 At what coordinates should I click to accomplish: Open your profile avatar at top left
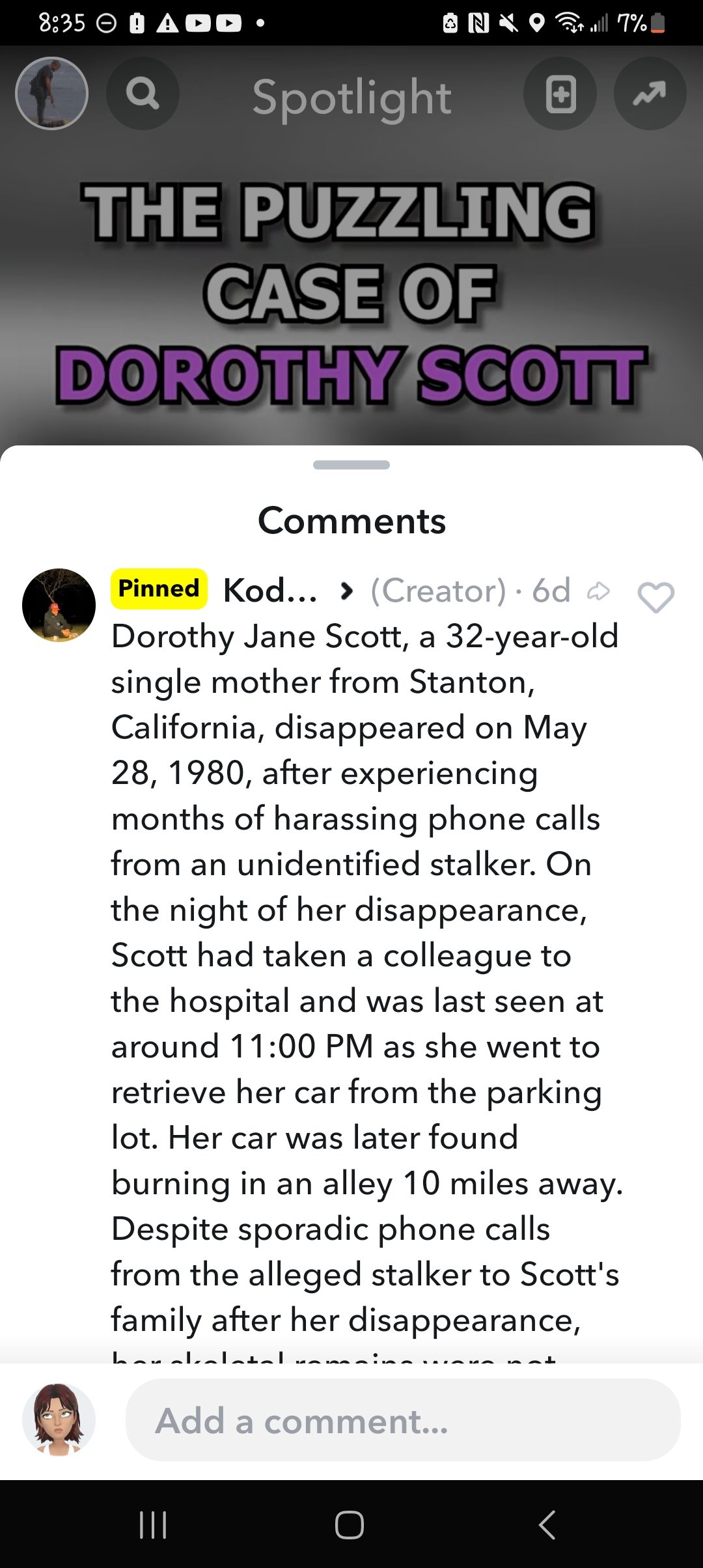[52, 94]
